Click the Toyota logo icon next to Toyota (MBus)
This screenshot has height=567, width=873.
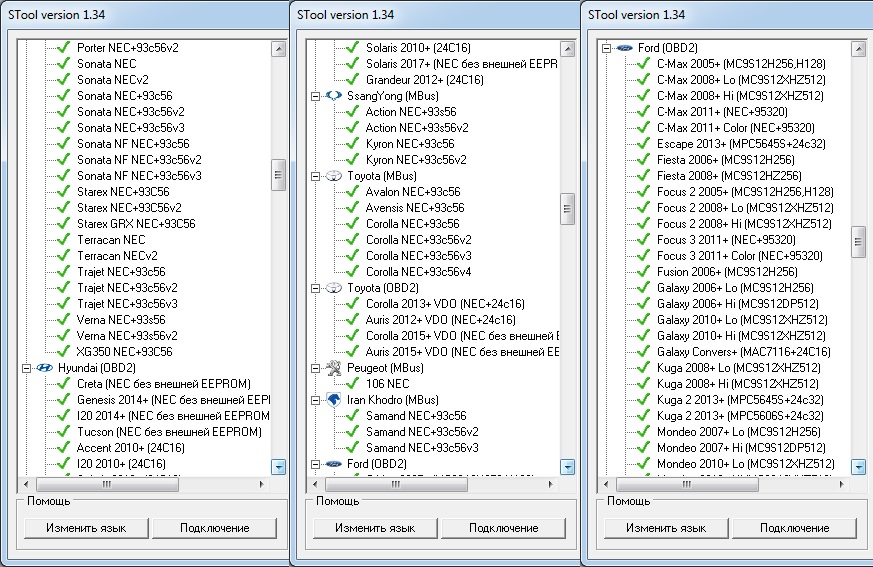[333, 176]
